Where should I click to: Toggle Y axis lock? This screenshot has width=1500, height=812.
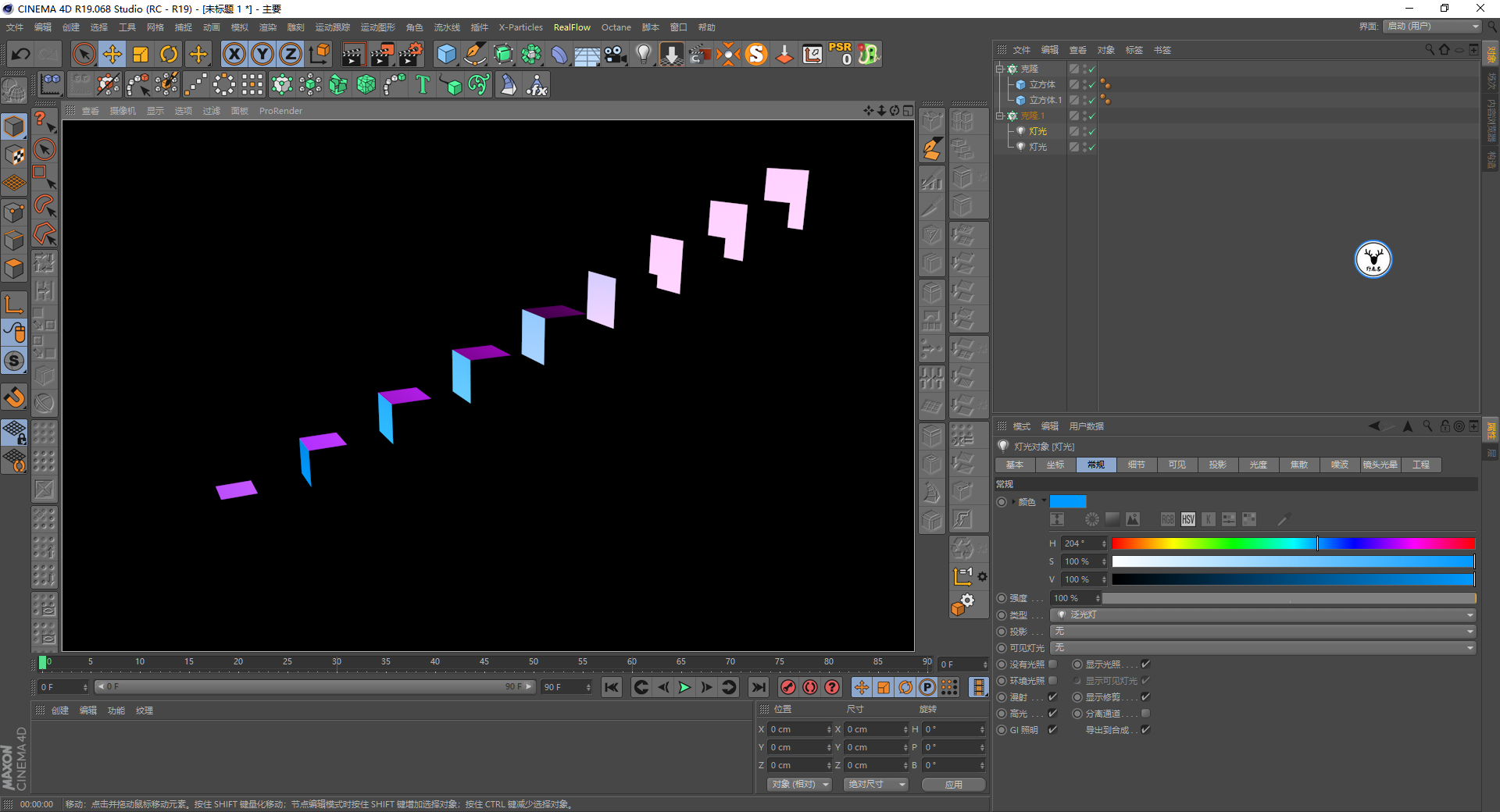[262, 54]
